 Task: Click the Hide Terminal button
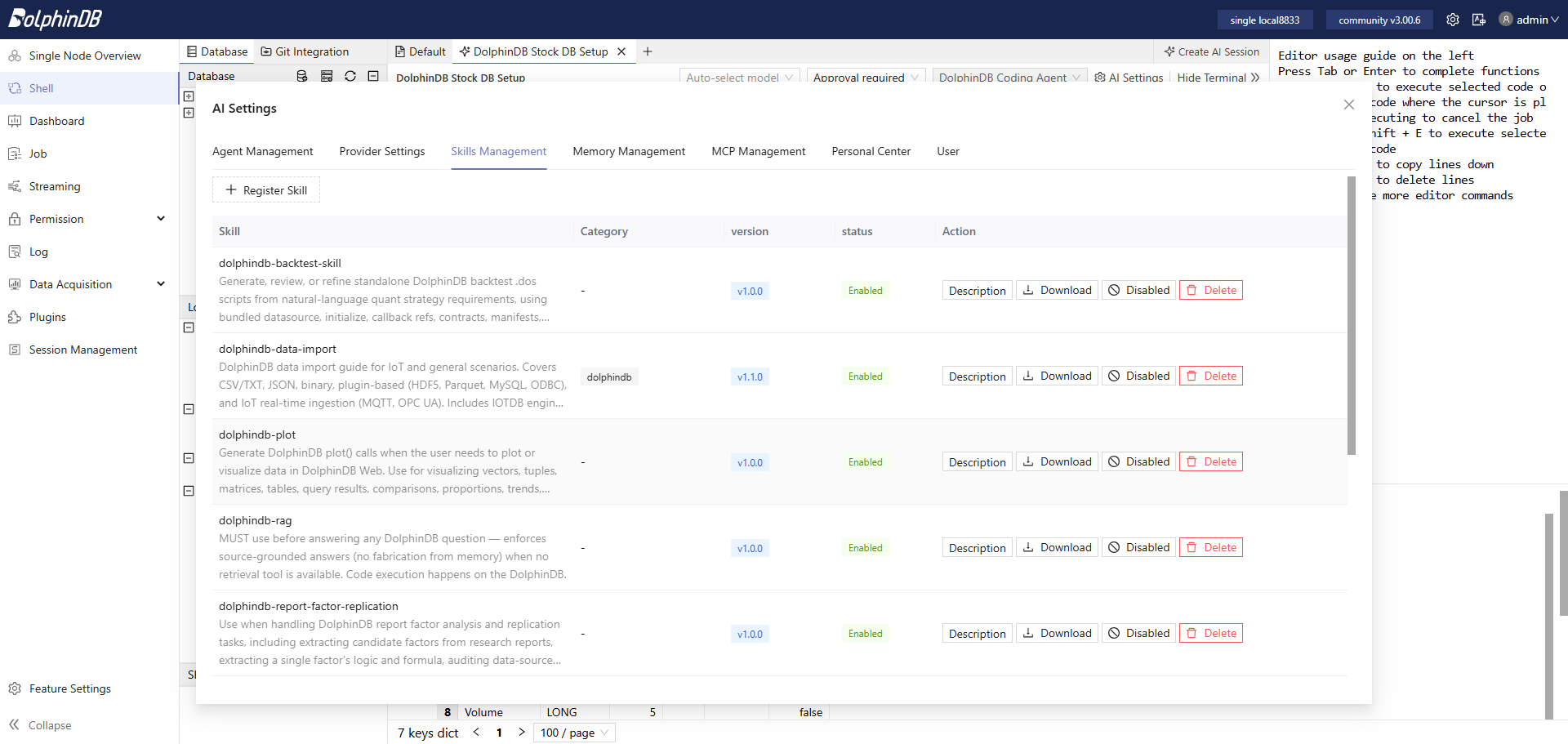(x=1218, y=78)
